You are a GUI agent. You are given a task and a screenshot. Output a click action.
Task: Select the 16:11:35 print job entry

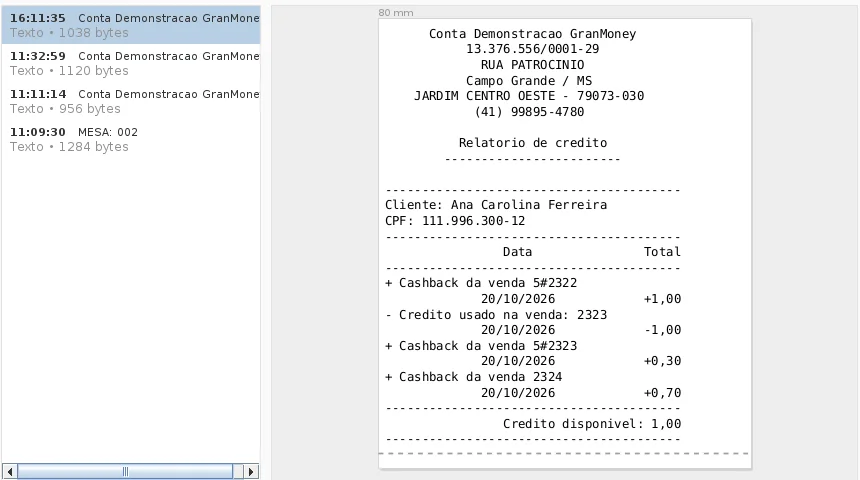(x=131, y=25)
